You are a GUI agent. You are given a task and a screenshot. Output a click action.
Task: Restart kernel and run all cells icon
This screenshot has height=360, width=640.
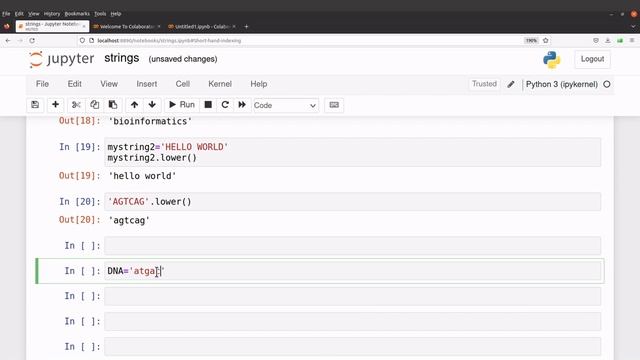coord(242,105)
